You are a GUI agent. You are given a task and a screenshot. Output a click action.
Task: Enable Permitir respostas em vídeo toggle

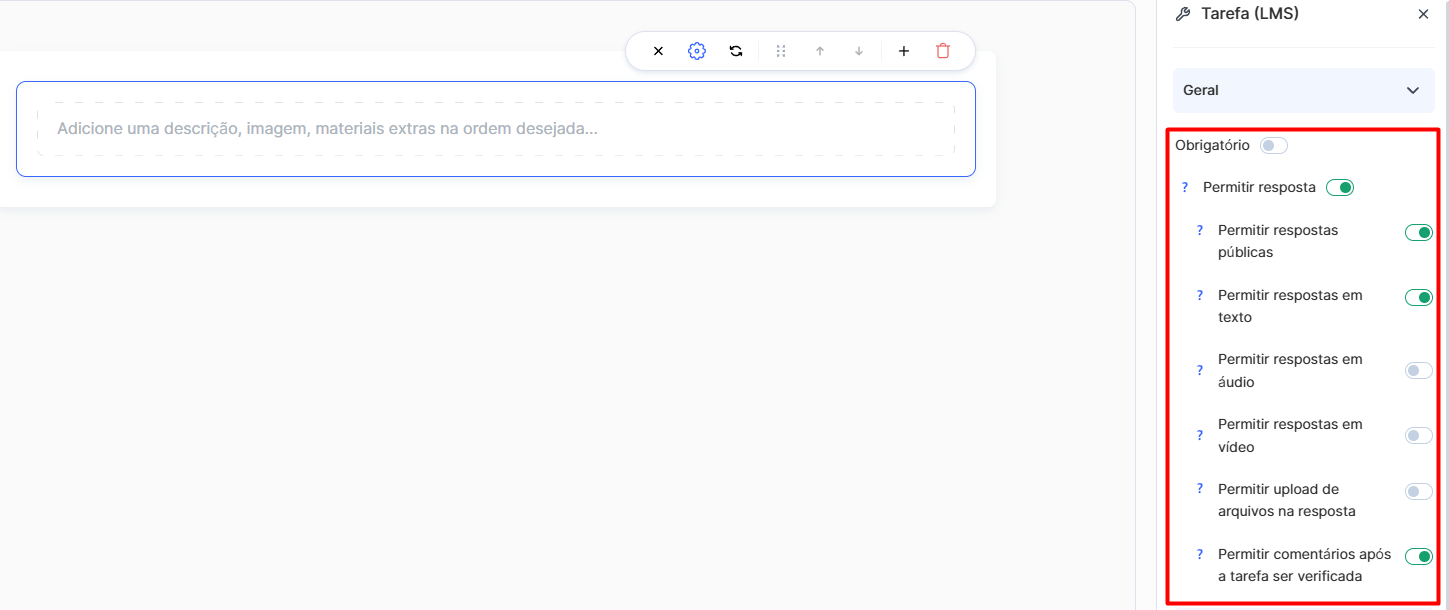1418,436
